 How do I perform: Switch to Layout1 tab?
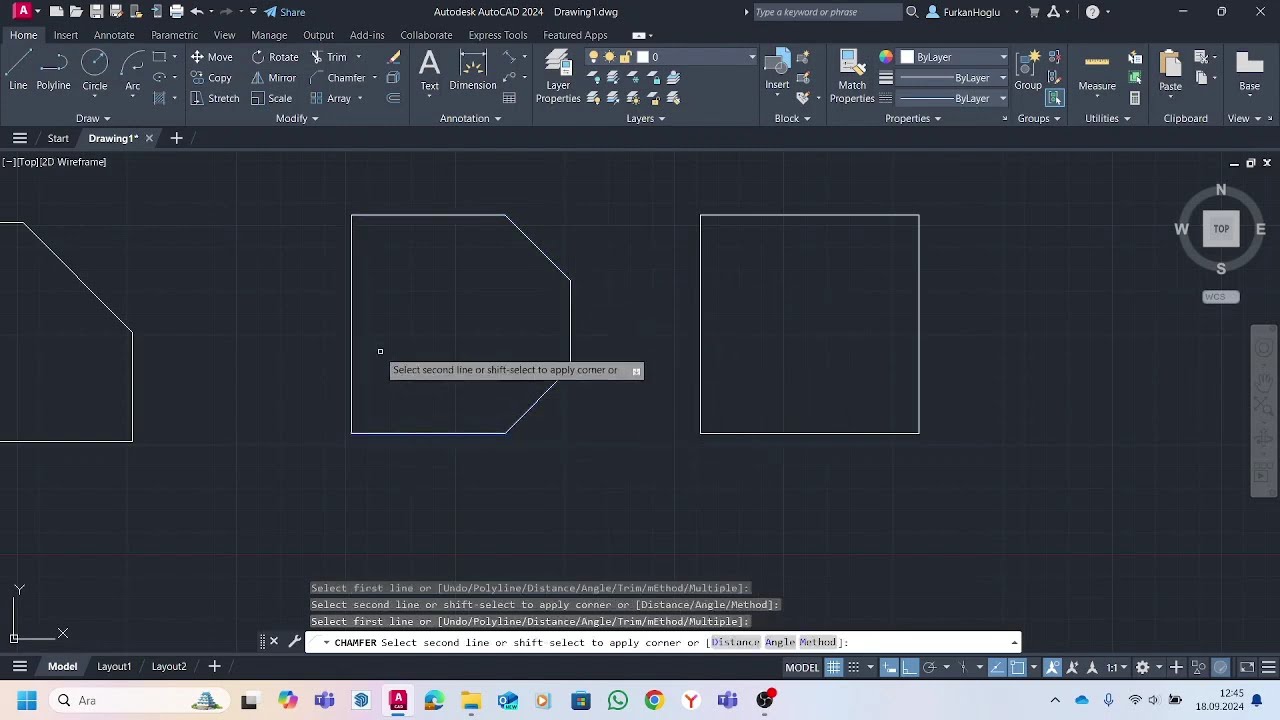tap(114, 666)
